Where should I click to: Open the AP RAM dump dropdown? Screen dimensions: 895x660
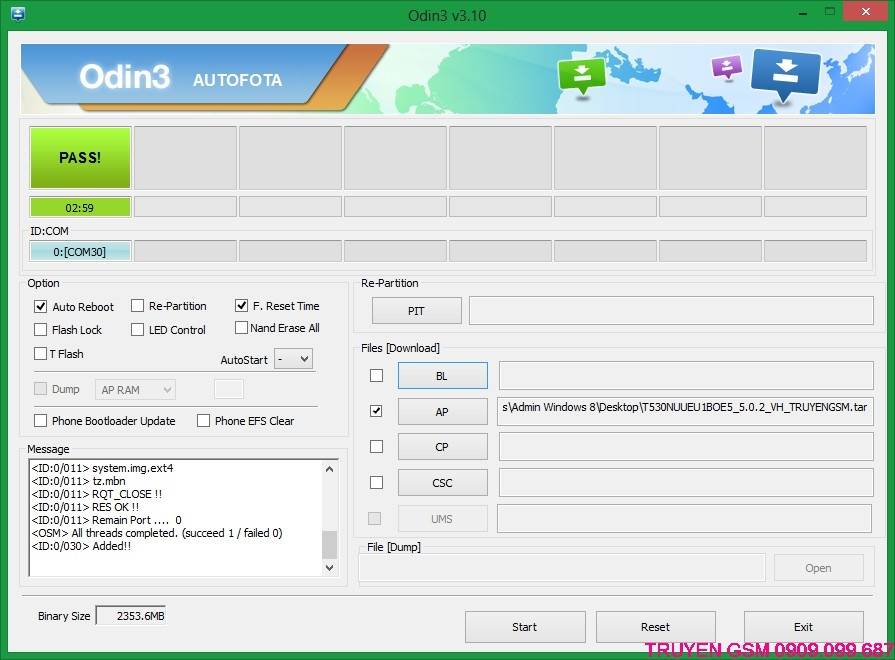(135, 390)
